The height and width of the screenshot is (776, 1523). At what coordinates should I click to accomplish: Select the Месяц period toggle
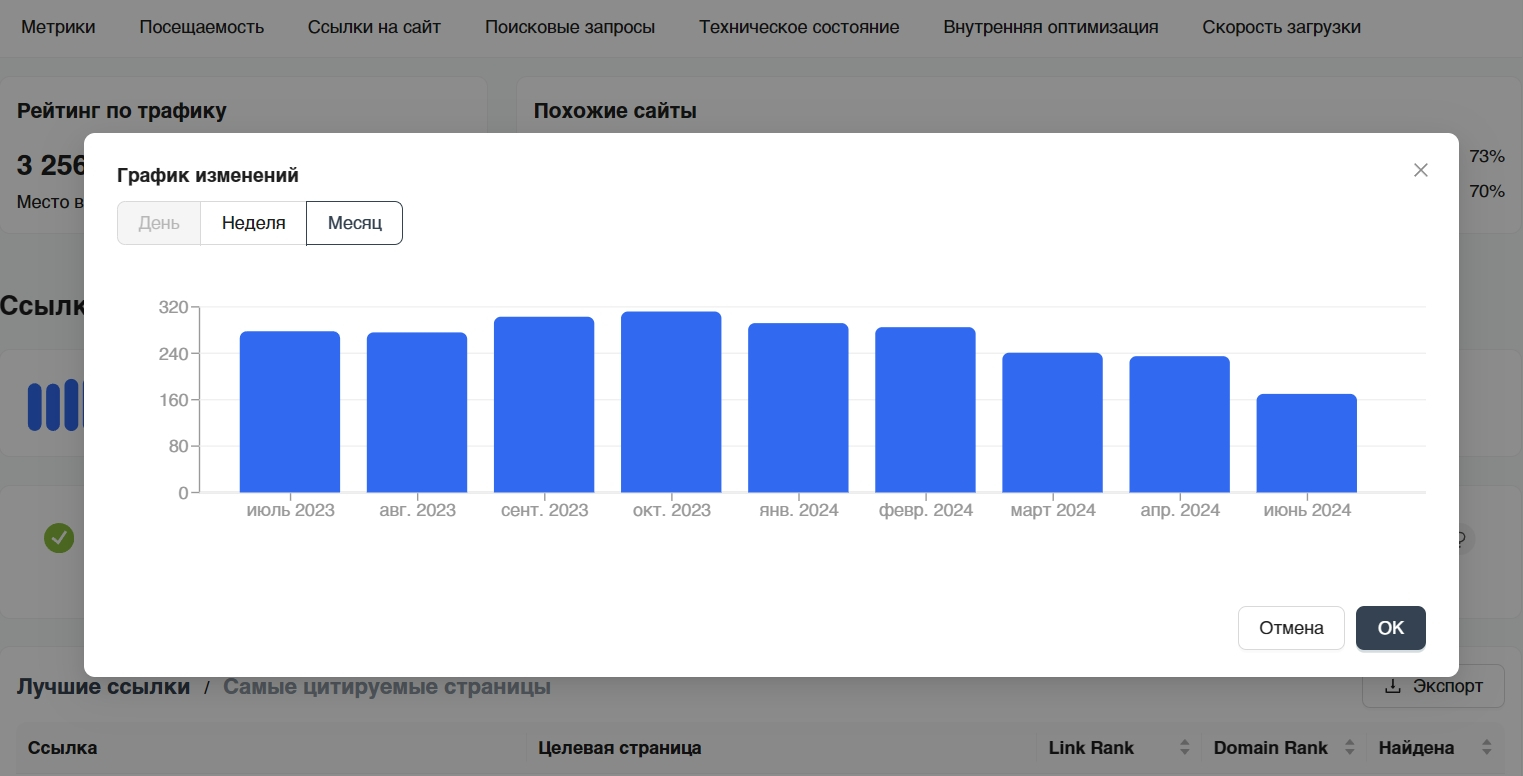[355, 223]
